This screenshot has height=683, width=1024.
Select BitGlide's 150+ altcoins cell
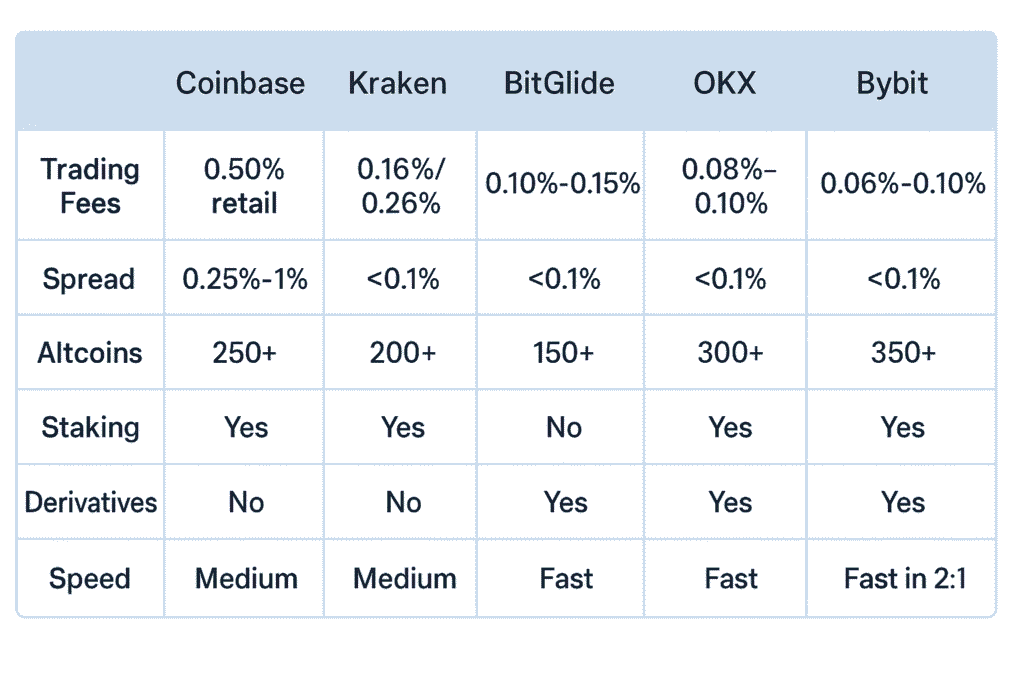[x=564, y=353]
